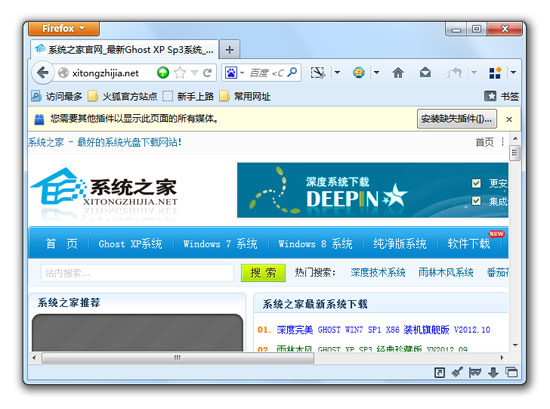Click the 安装缺失插件 button
Viewport: 550px width, 409px height.
[457, 119]
